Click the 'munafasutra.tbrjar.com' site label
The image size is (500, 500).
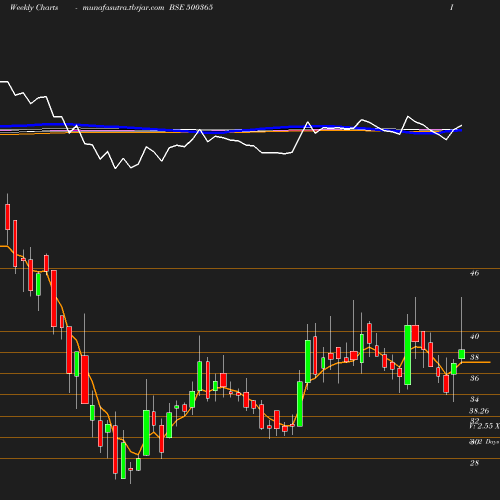click(x=123, y=8)
